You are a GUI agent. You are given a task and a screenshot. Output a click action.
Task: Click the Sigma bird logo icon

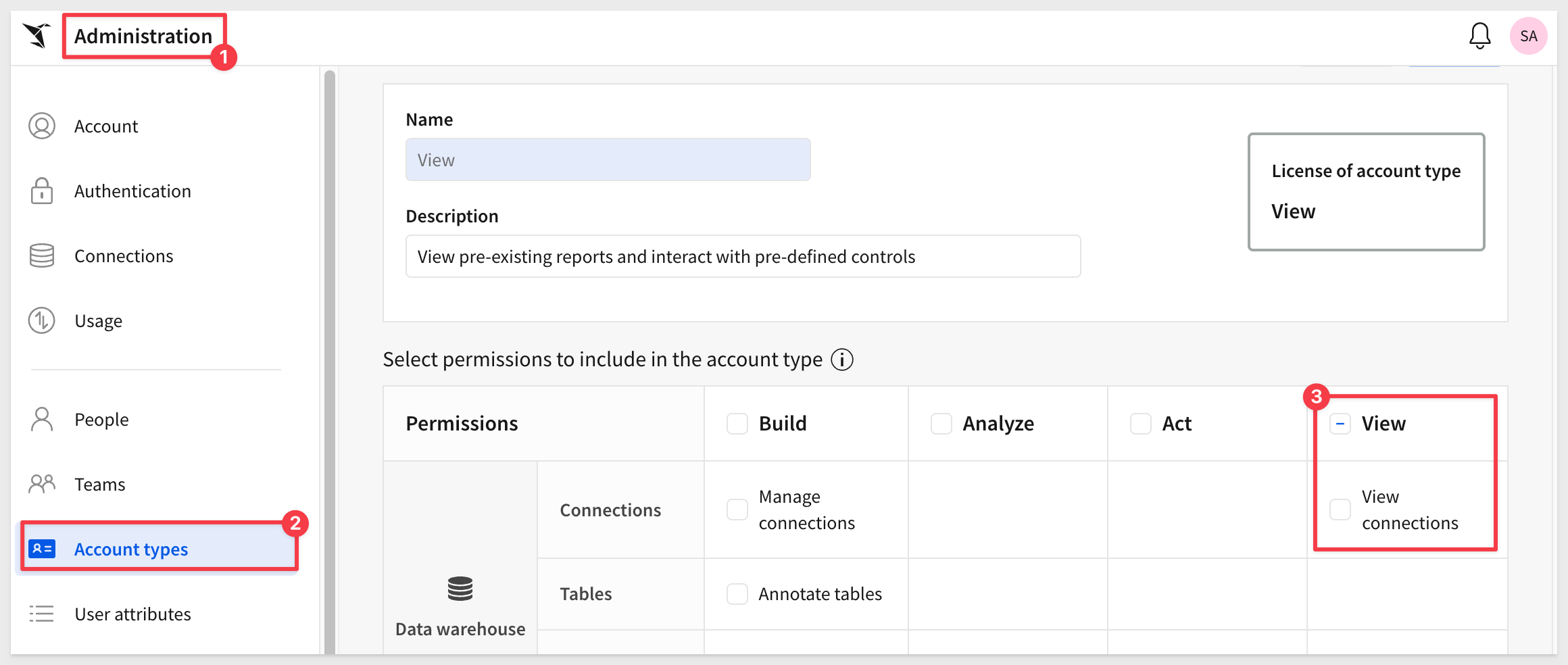point(36,36)
